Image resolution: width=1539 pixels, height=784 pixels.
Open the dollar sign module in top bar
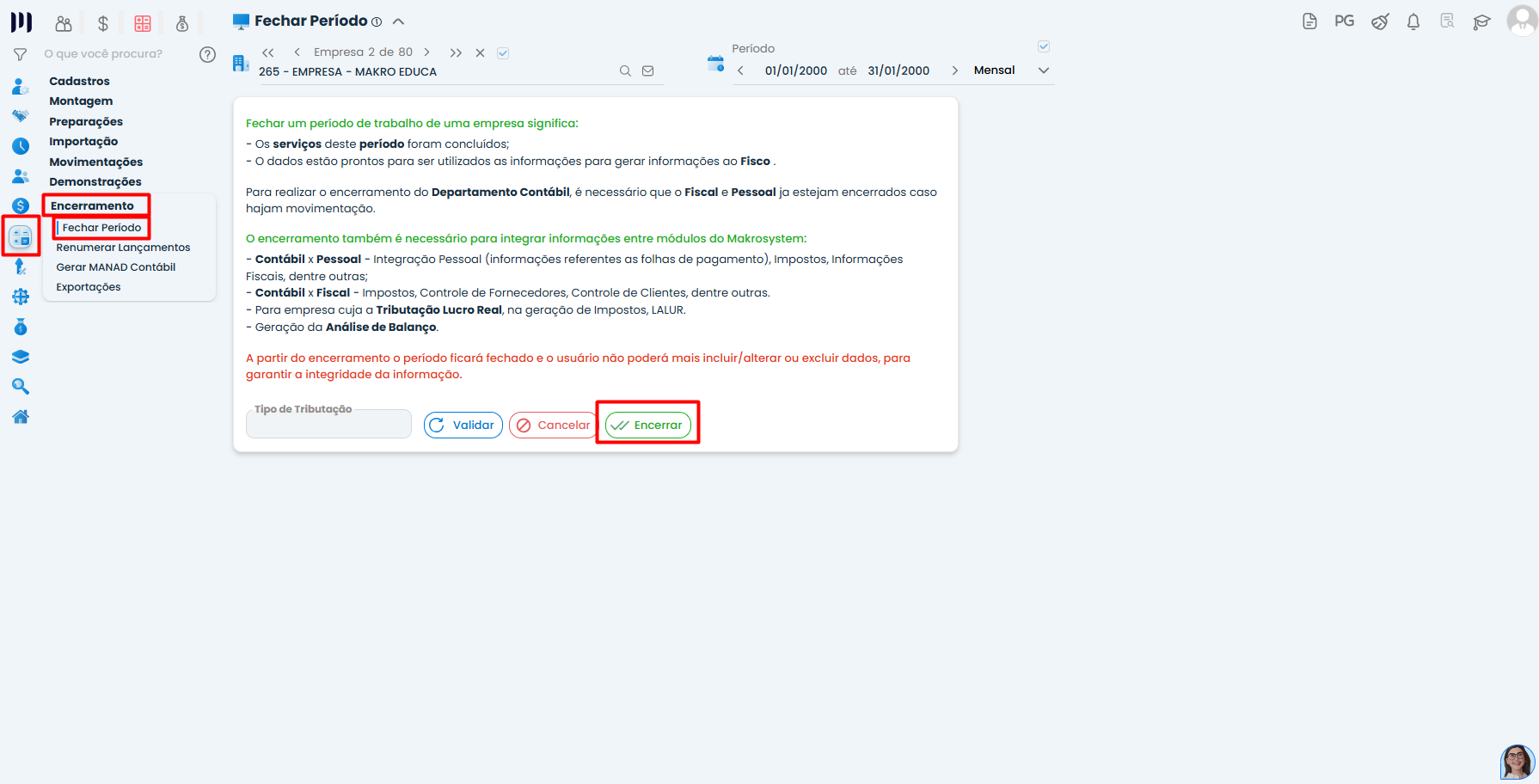[x=103, y=24]
